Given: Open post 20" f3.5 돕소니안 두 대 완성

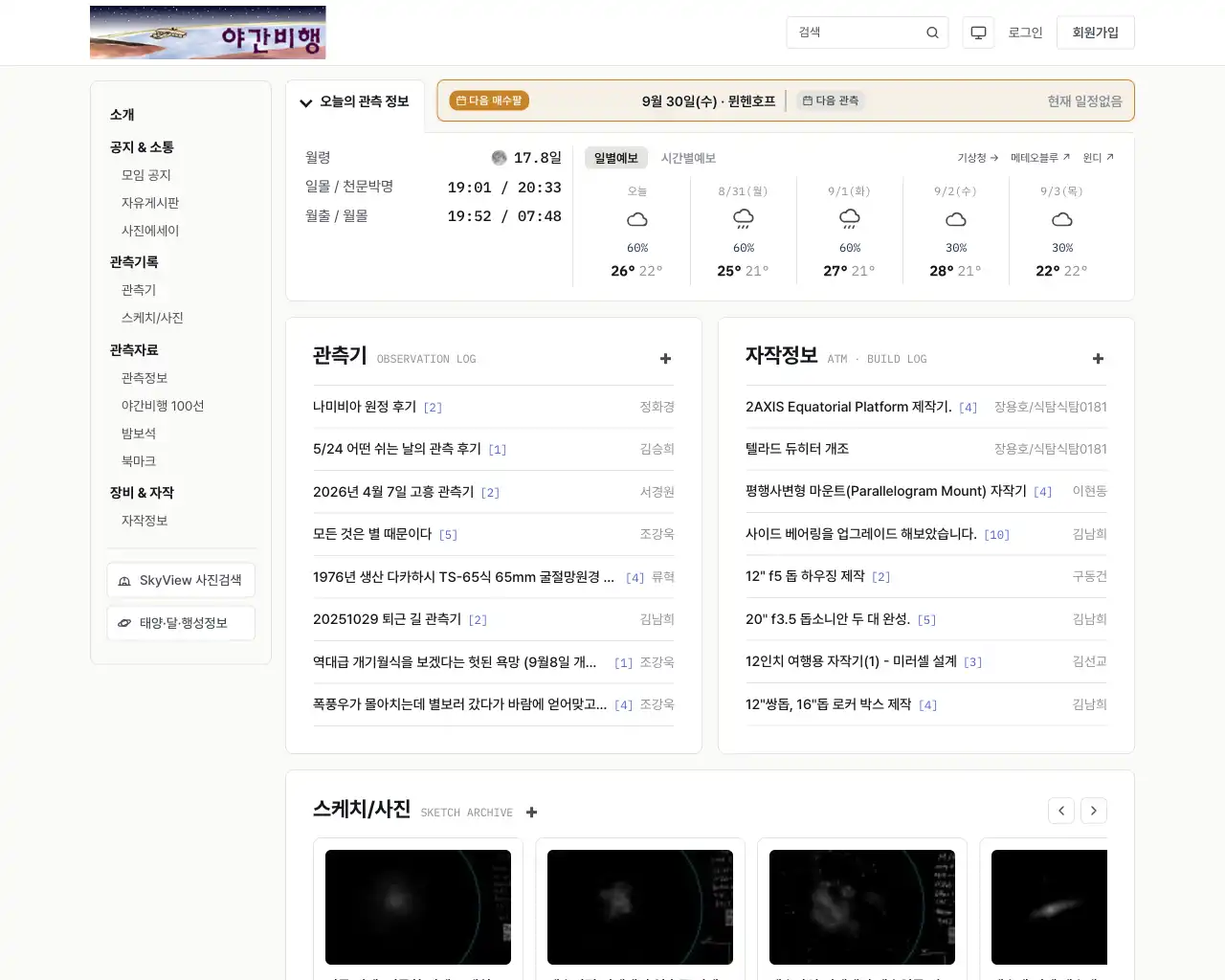Looking at the screenshot, I should [828, 619].
